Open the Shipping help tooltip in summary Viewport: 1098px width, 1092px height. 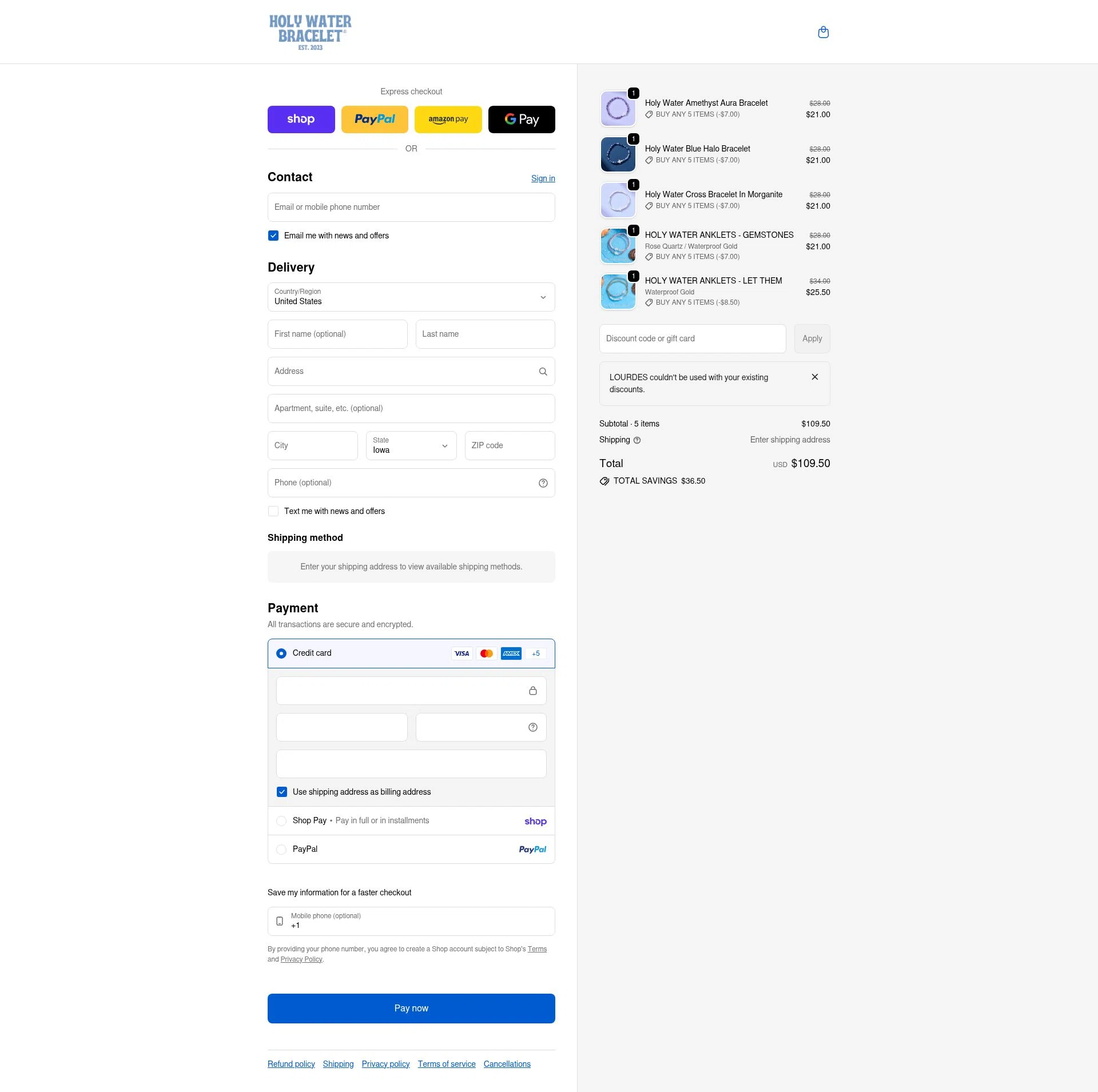click(x=638, y=440)
